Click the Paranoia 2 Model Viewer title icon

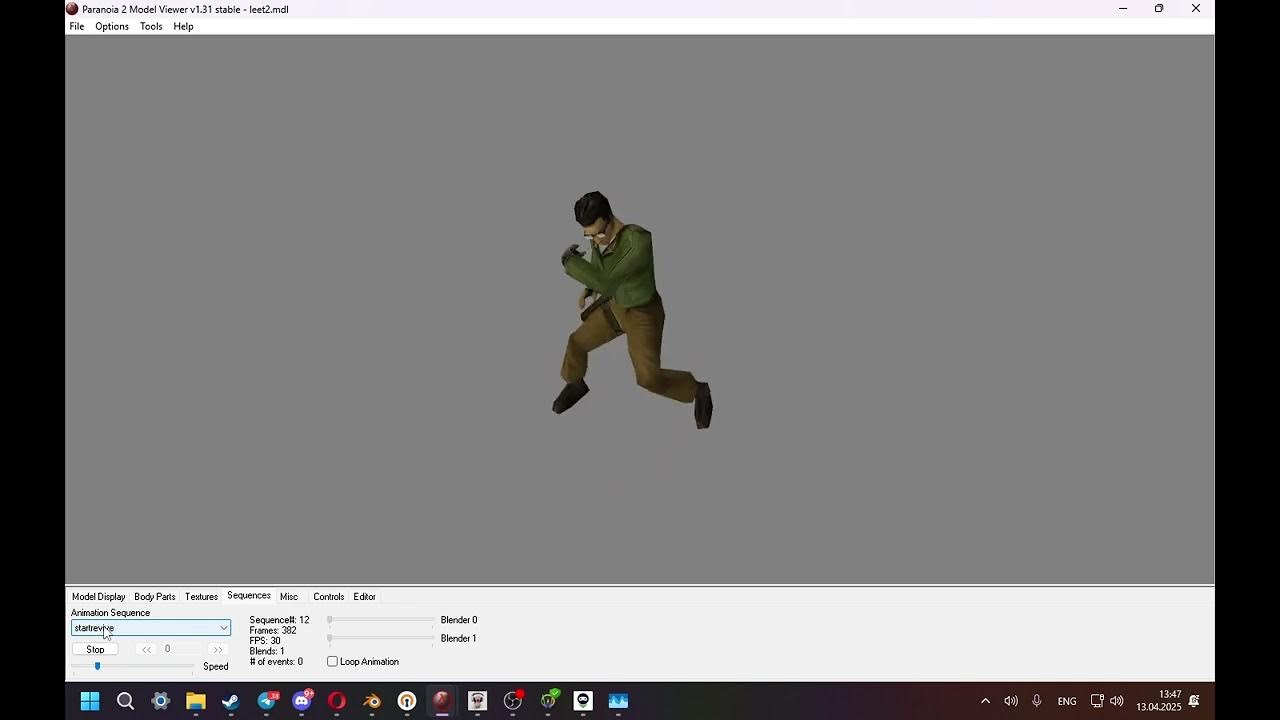pos(72,9)
